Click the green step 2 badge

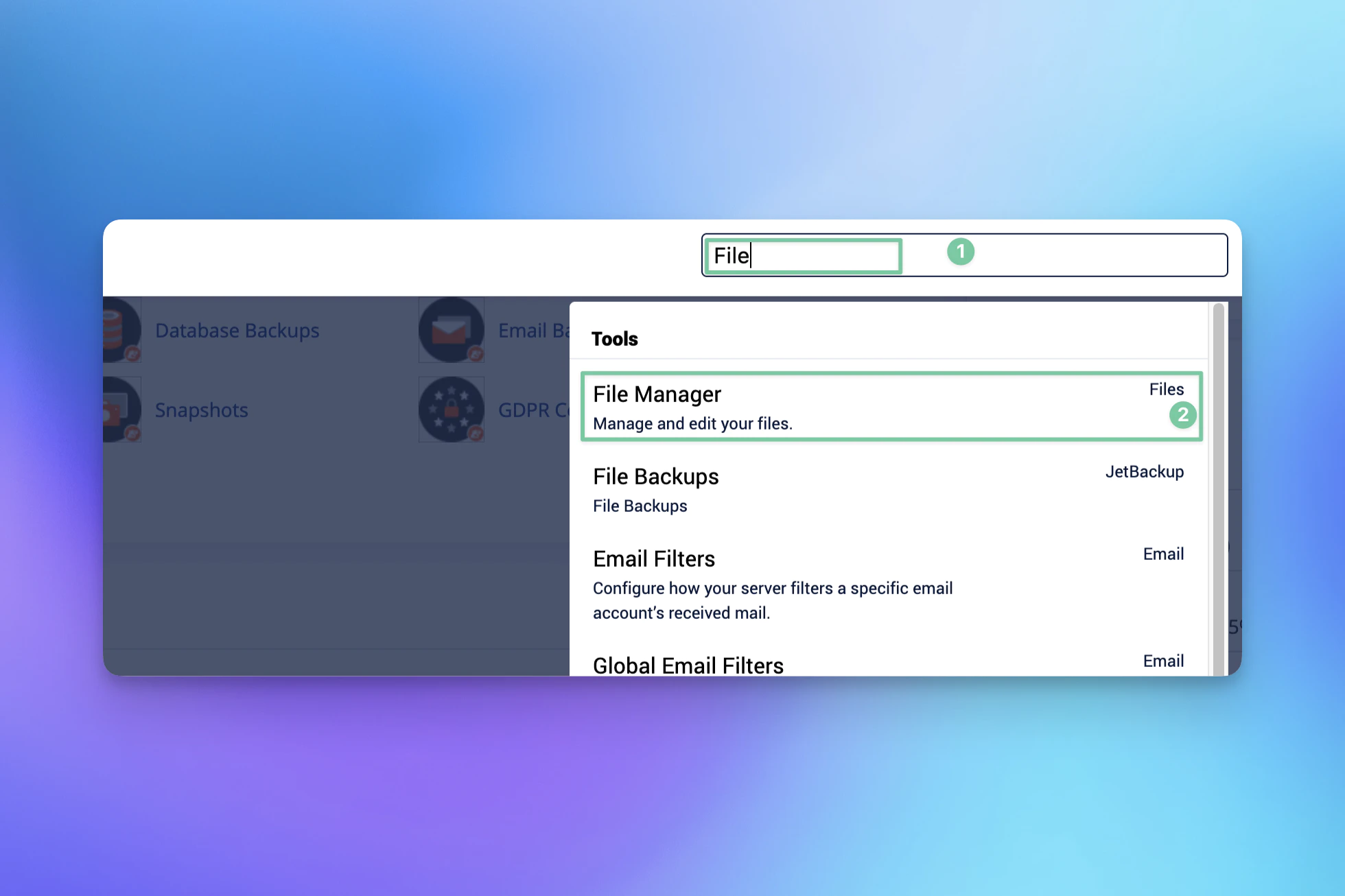(x=1182, y=415)
